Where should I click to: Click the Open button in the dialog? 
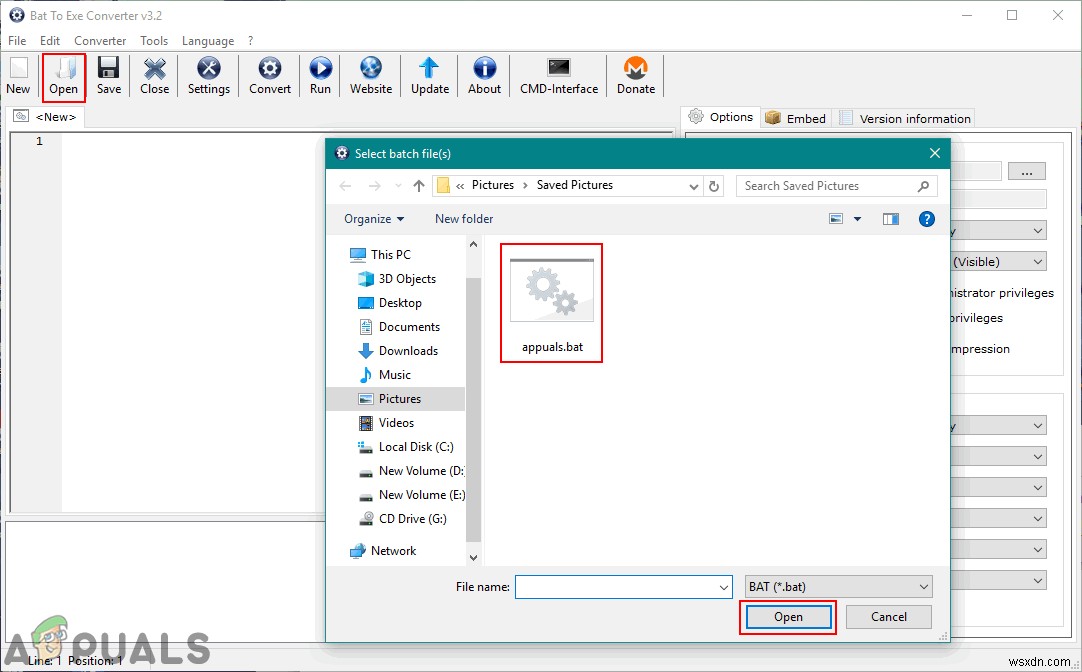click(x=787, y=616)
